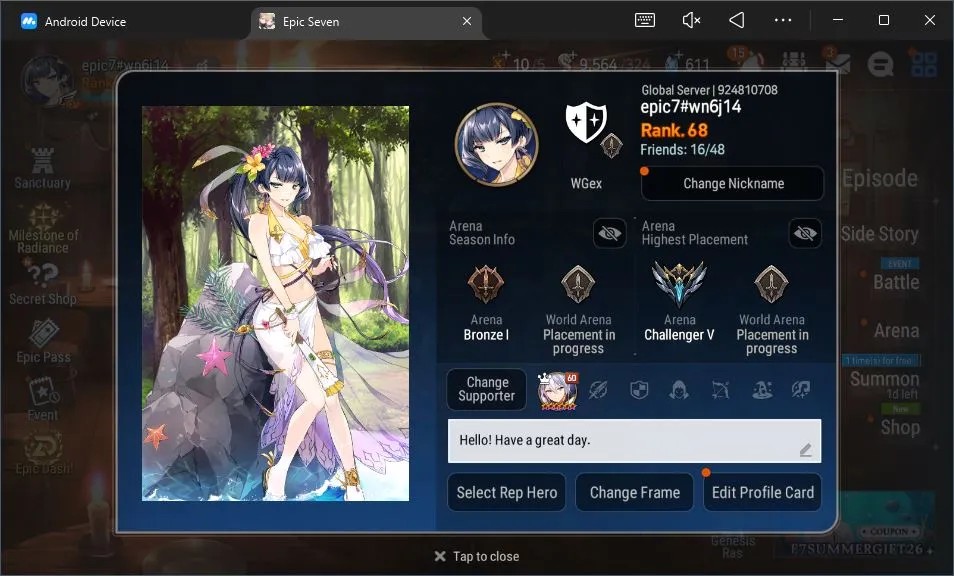Open the Arena entry in right-hand menu

(x=896, y=331)
